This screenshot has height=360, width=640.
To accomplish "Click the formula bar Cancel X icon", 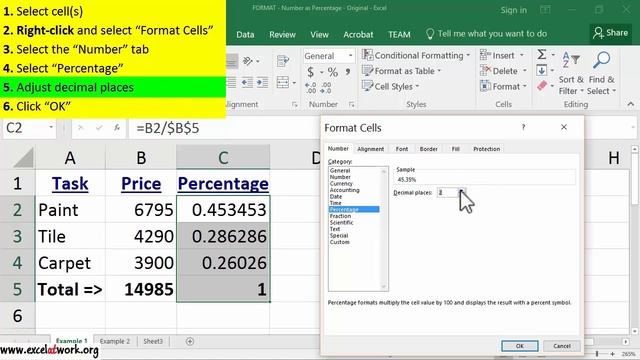I will tap(81, 128).
